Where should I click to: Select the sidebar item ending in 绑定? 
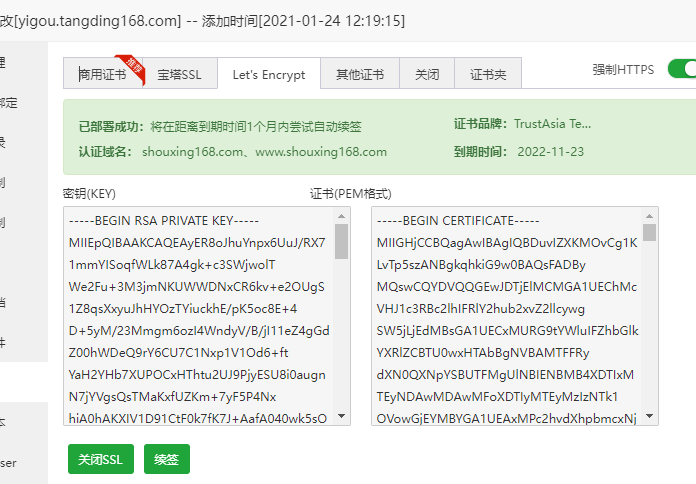[8, 103]
